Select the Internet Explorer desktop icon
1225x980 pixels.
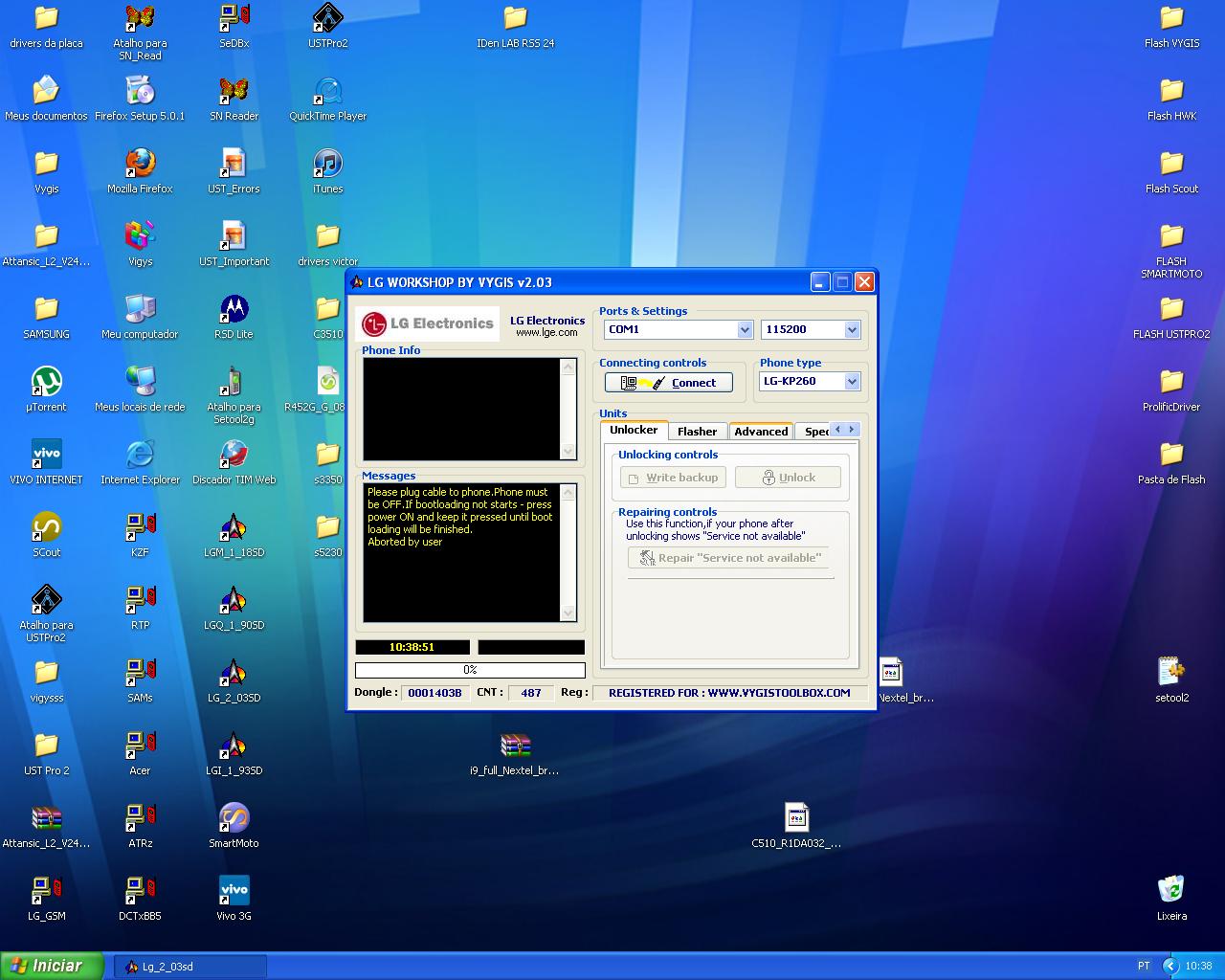click(x=140, y=461)
